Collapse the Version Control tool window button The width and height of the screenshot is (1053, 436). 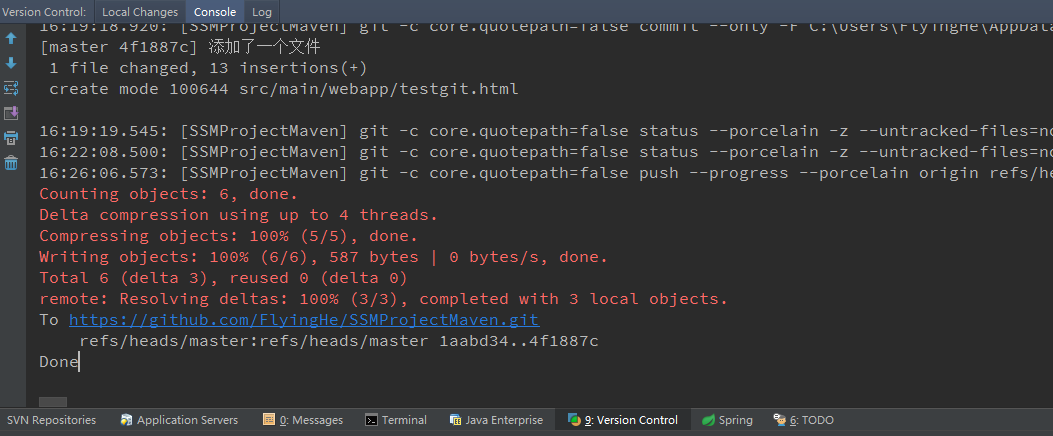(623, 421)
